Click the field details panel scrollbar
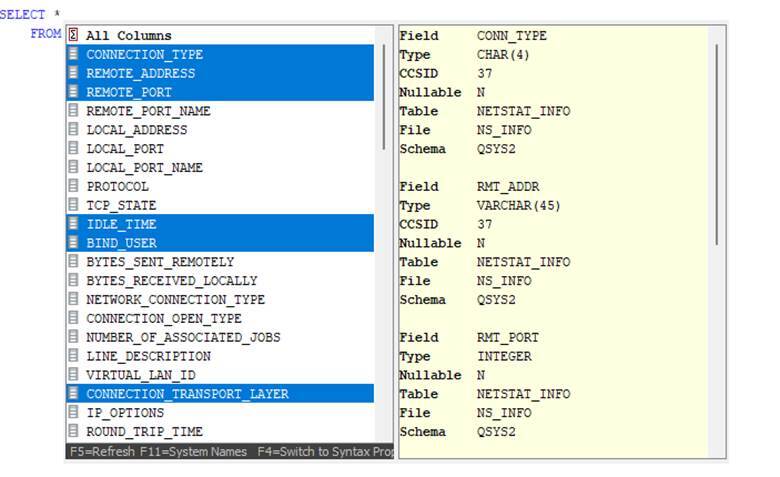Screen dimensions: 780x477 (717, 140)
